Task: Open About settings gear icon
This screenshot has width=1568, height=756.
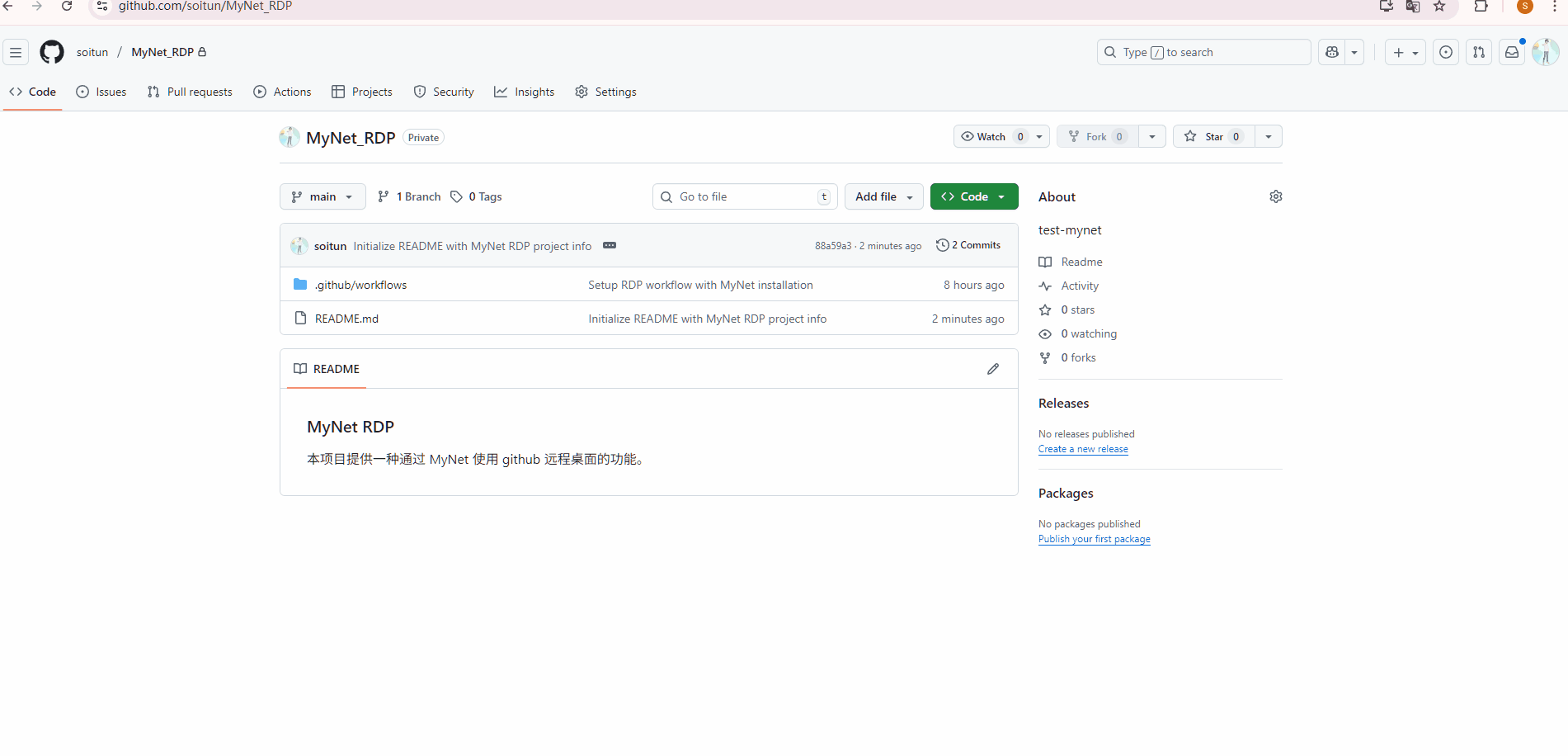Action: (1275, 196)
